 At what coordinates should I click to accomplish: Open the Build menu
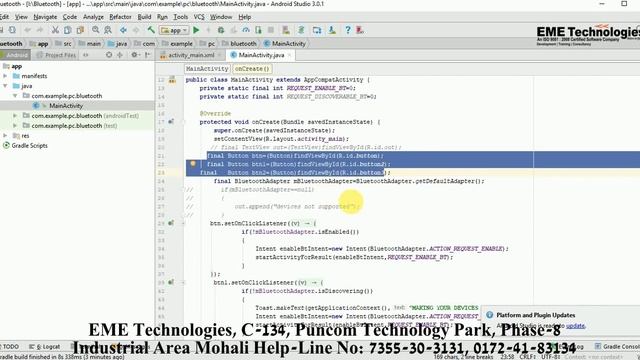144,17
